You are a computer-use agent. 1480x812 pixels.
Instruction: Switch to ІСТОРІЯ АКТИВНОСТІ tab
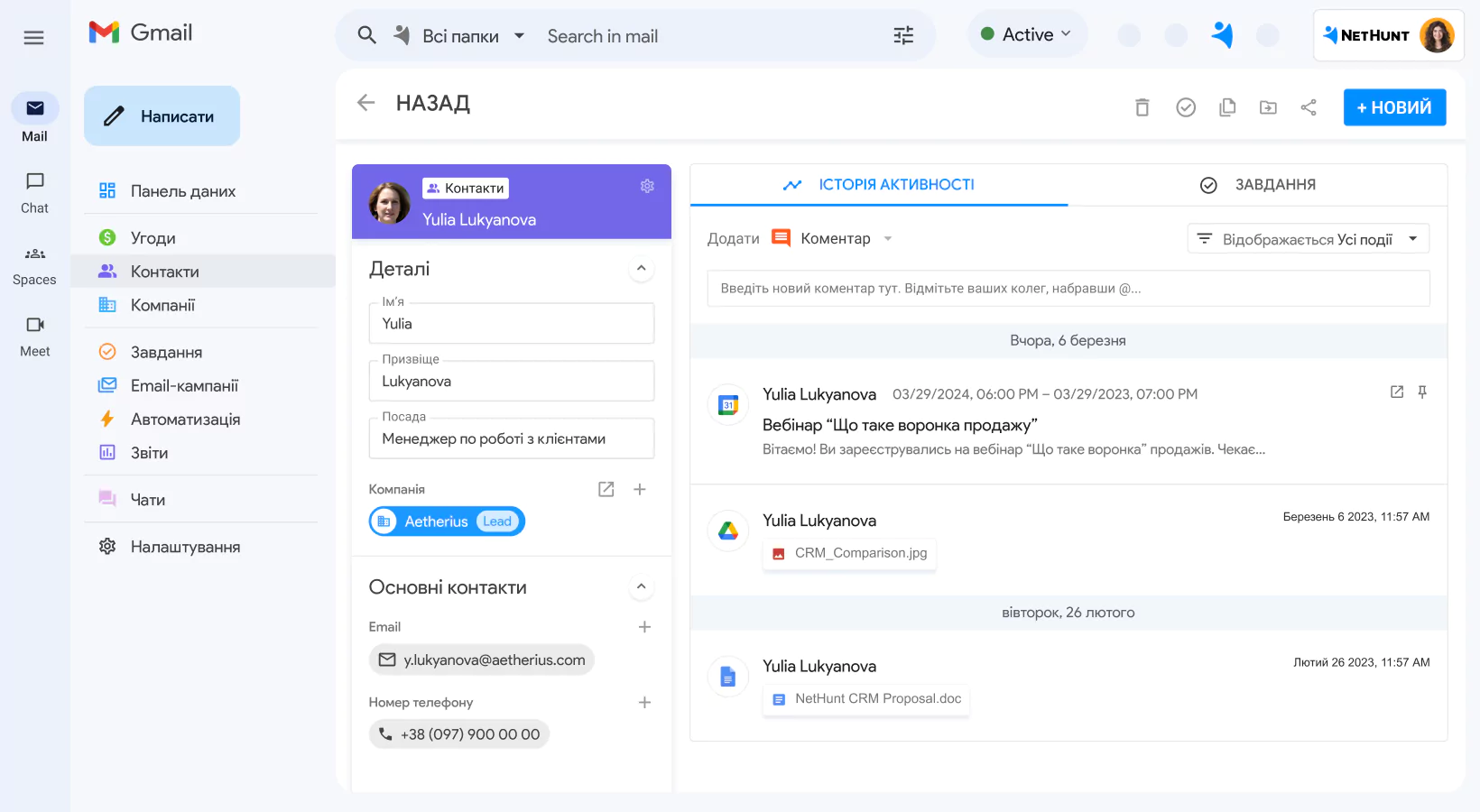click(x=879, y=185)
